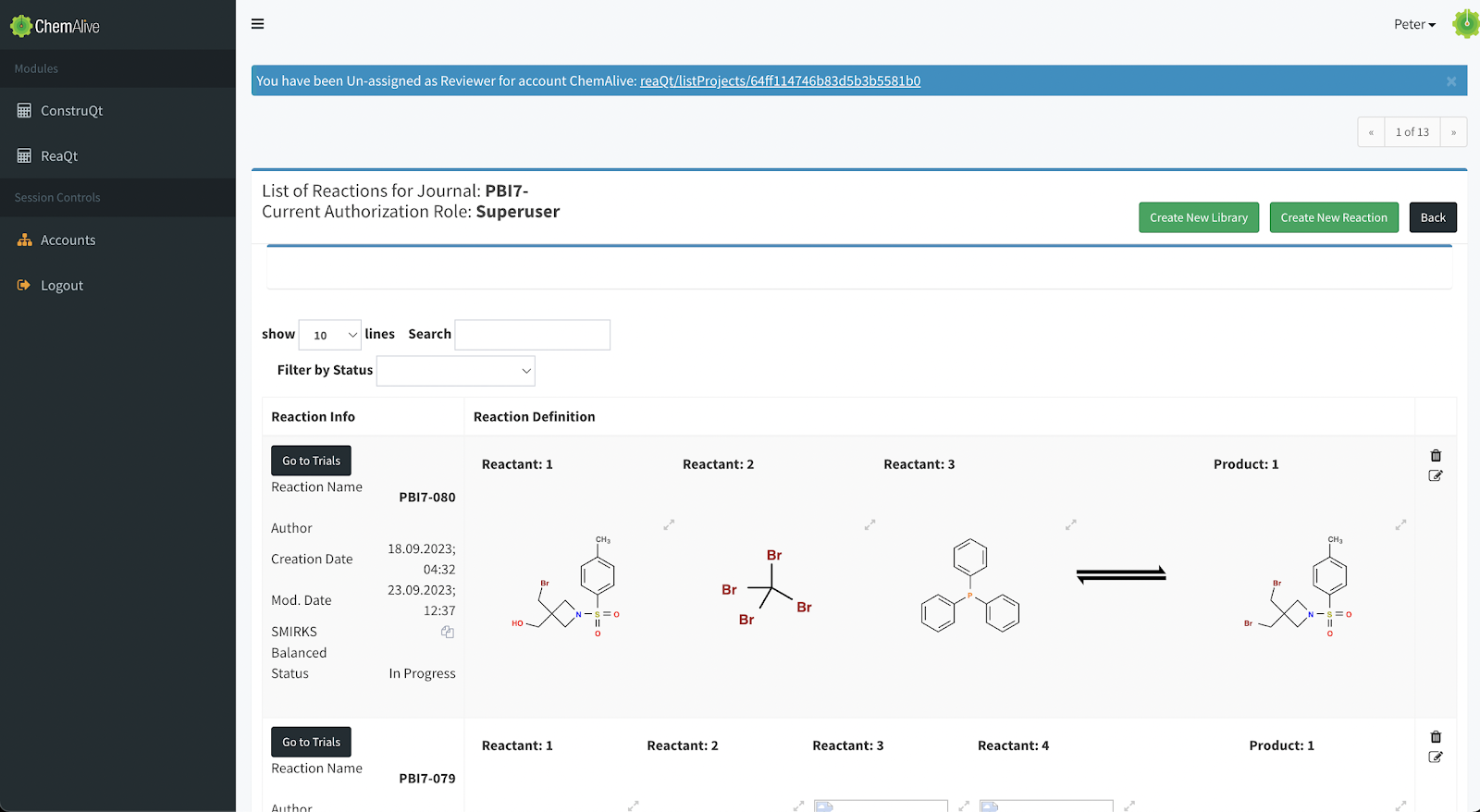Focus the Search input field
1480x812 pixels.
point(533,335)
